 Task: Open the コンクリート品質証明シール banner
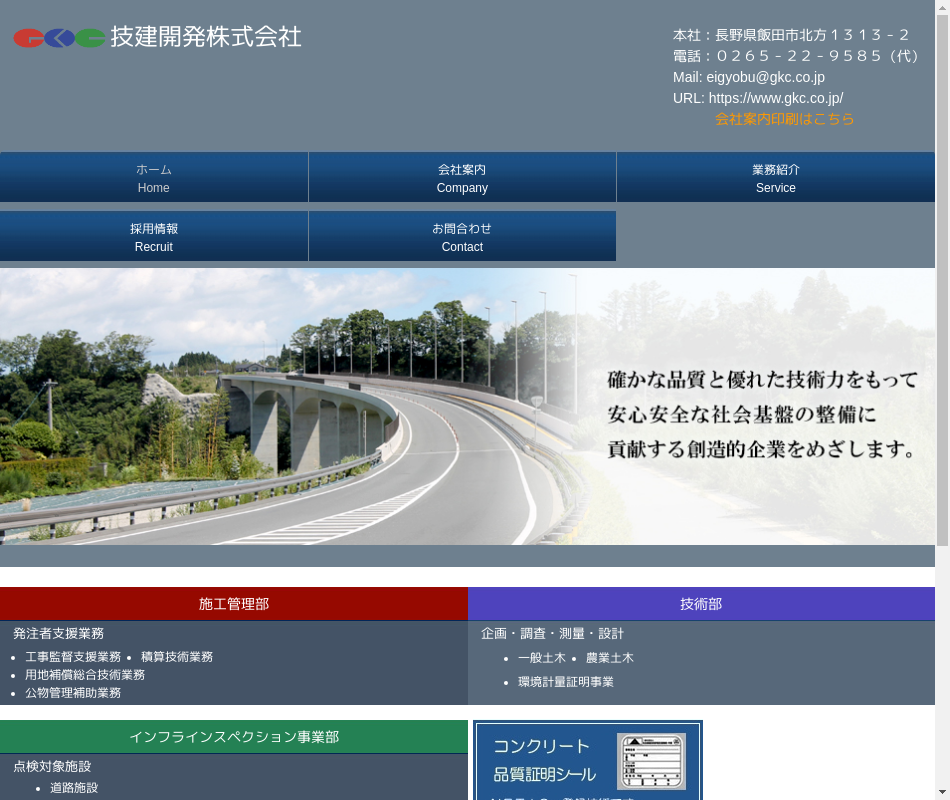pyautogui.click(x=588, y=760)
